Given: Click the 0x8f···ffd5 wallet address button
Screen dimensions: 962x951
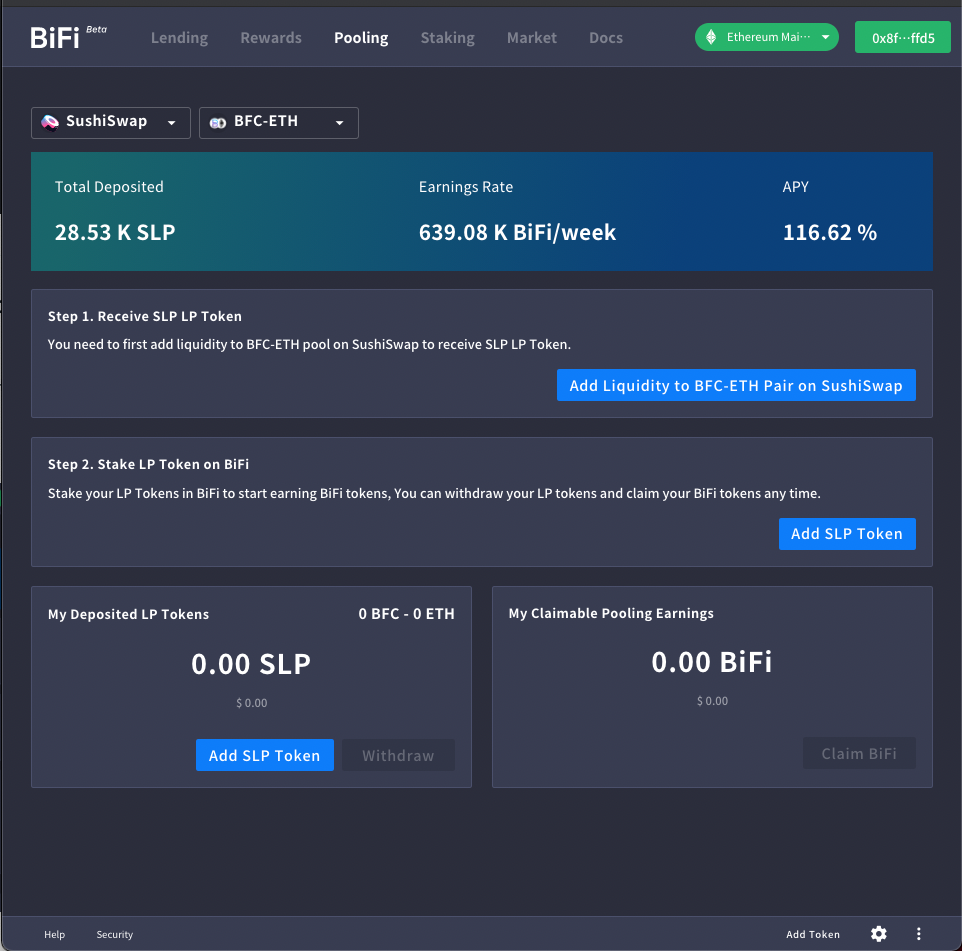Looking at the screenshot, I should pos(902,37).
